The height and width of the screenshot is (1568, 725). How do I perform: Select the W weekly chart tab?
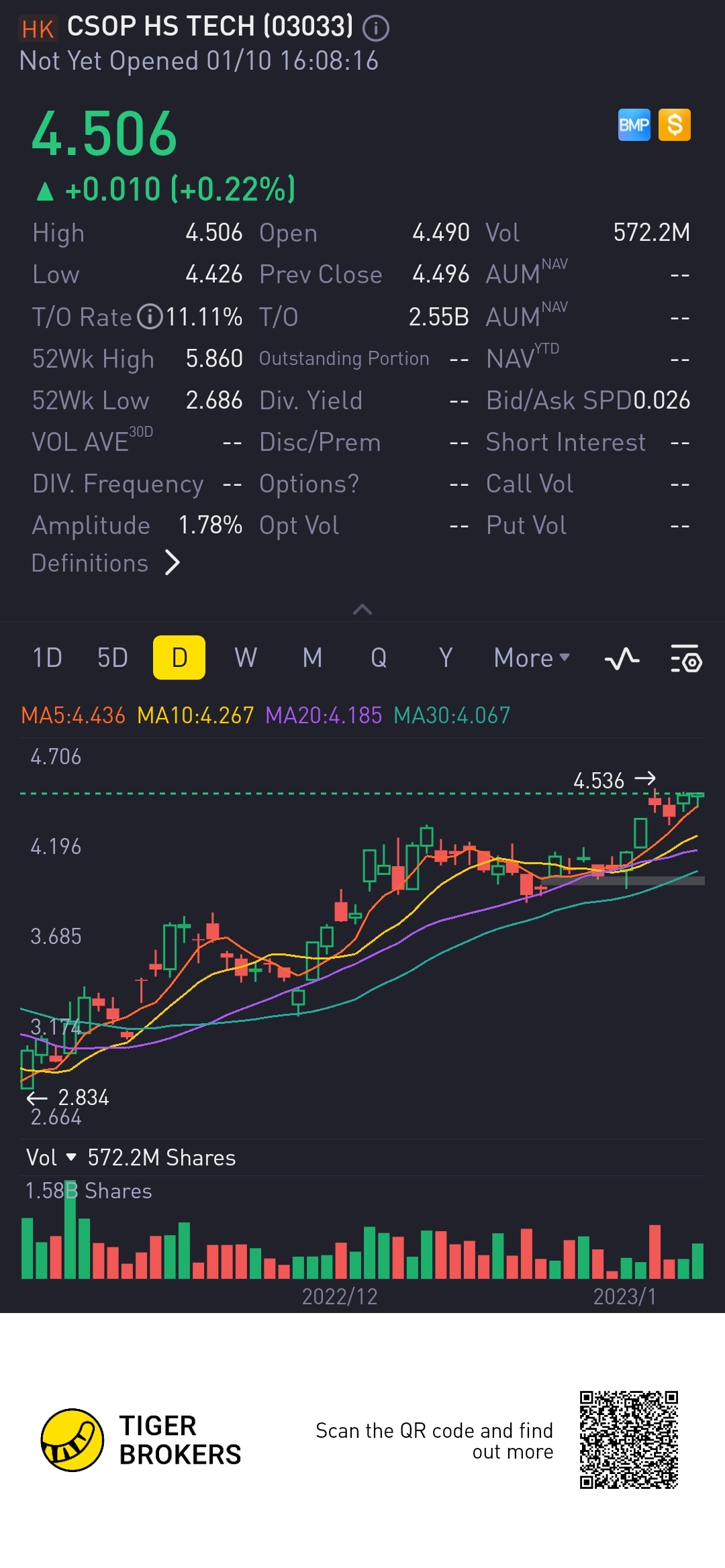[246, 658]
